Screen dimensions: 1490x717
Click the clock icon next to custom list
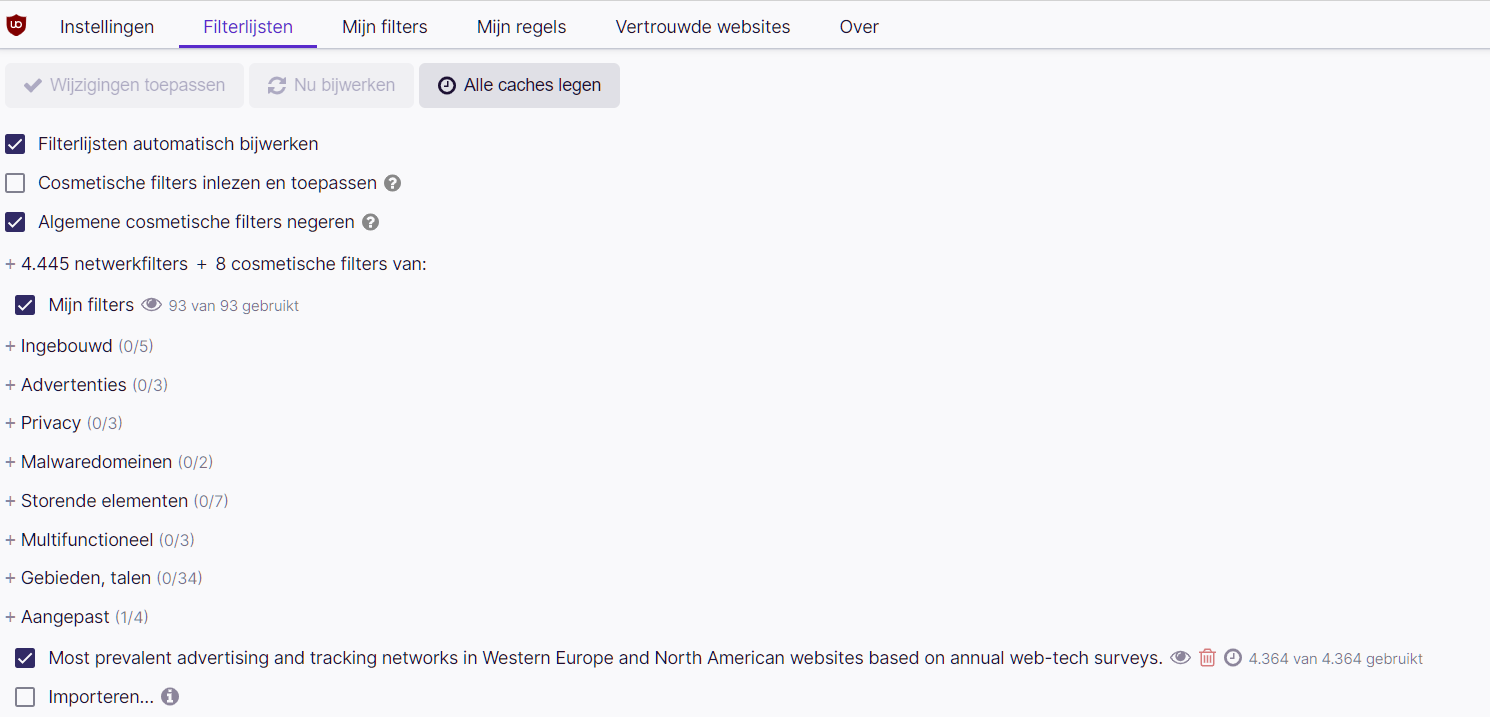point(1233,658)
